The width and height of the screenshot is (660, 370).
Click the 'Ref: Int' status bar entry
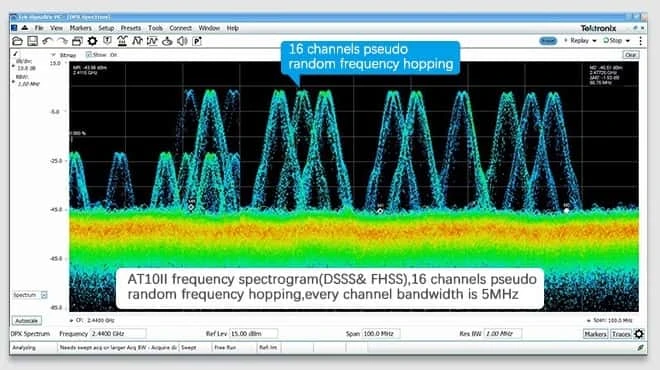[x=268, y=348]
